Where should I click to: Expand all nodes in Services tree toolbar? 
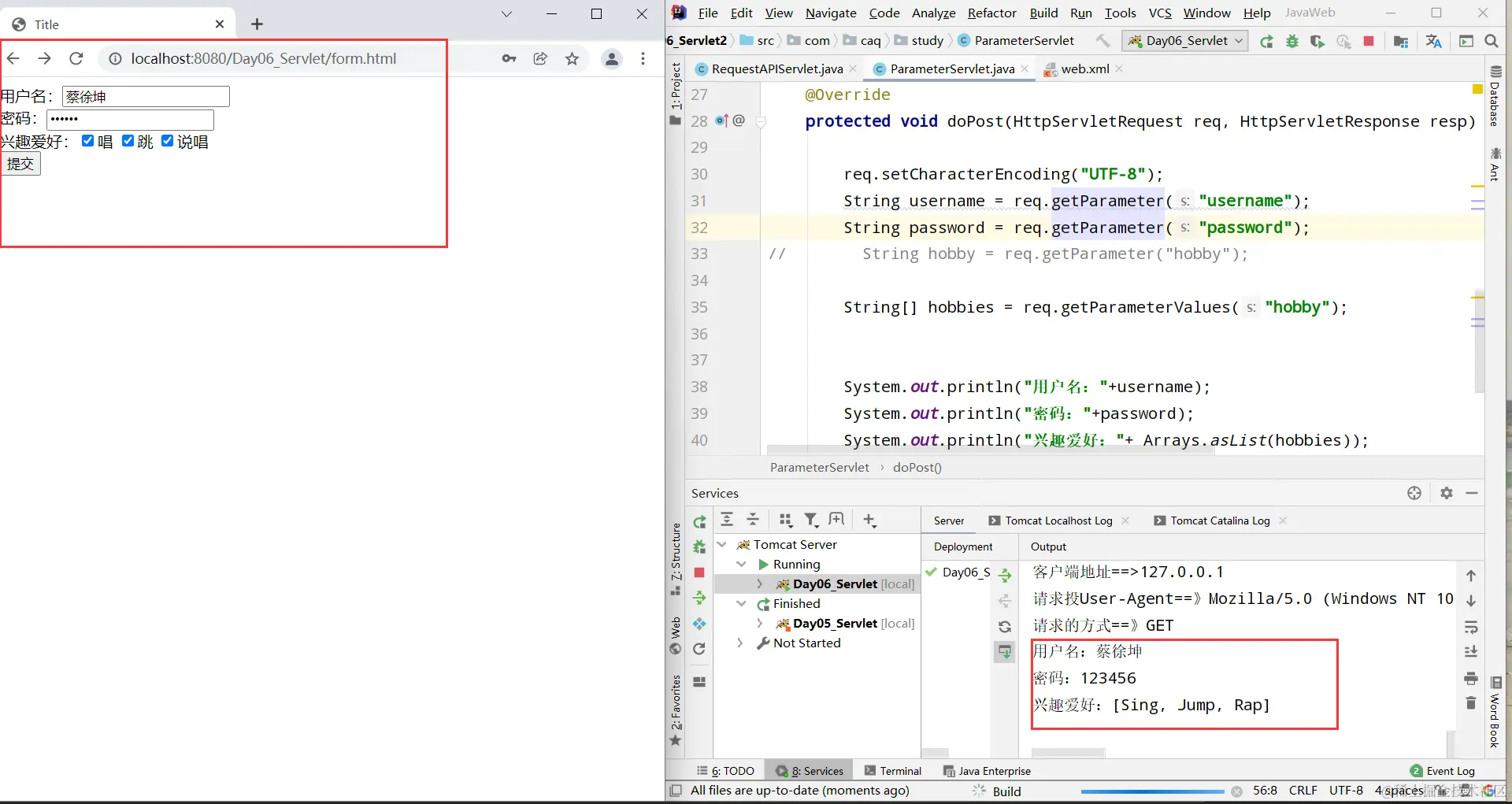(x=727, y=520)
